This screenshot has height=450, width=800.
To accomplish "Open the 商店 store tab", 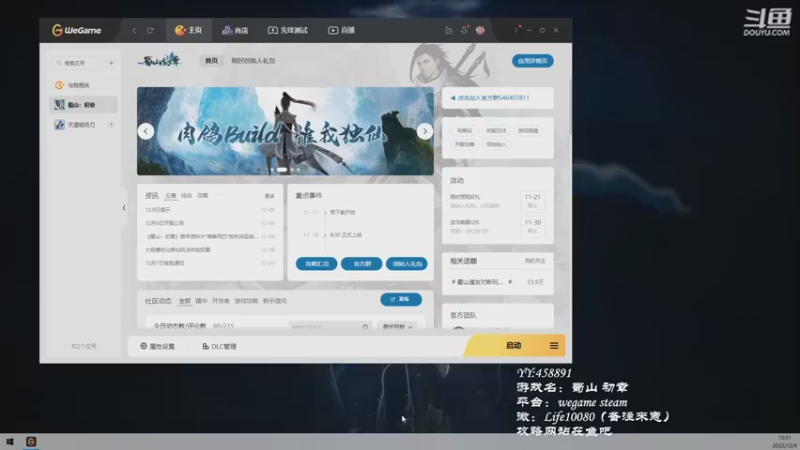I will click(x=235, y=31).
